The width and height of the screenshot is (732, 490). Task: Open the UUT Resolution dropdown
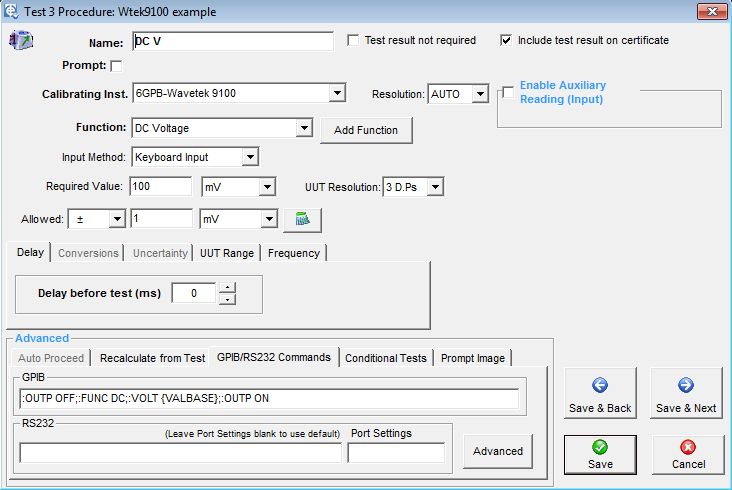pyautogui.click(x=435, y=187)
